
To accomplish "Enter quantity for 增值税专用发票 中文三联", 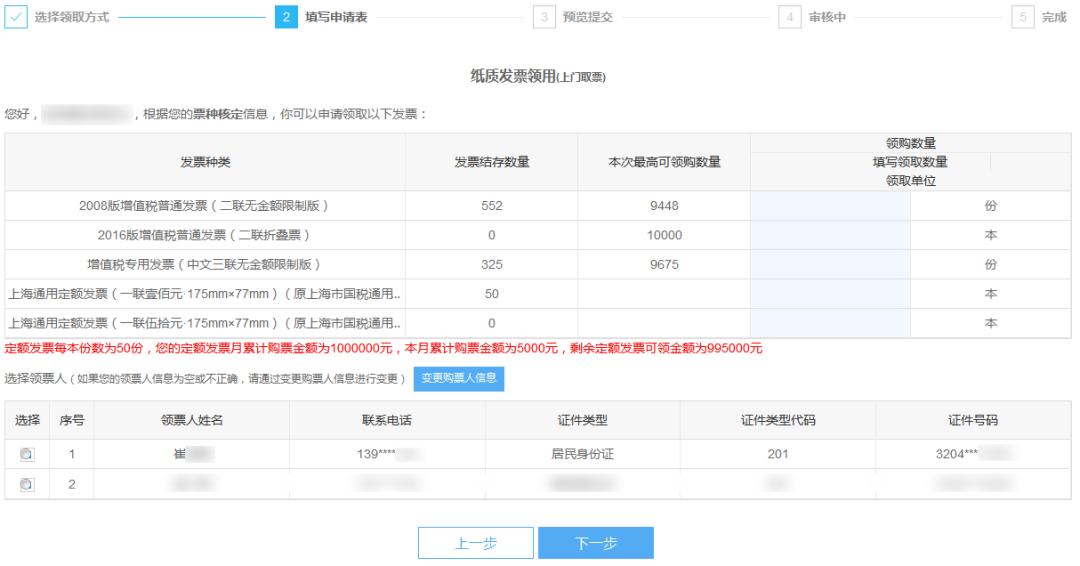I will pos(830,265).
